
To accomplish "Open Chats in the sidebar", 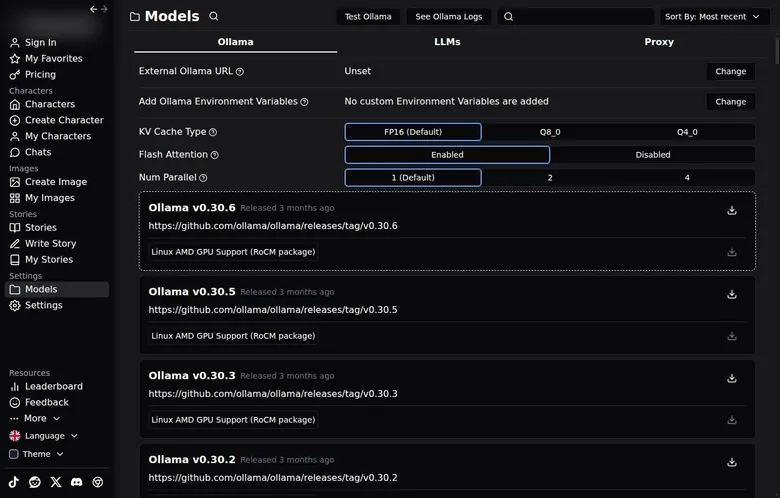I will coord(57,152).
